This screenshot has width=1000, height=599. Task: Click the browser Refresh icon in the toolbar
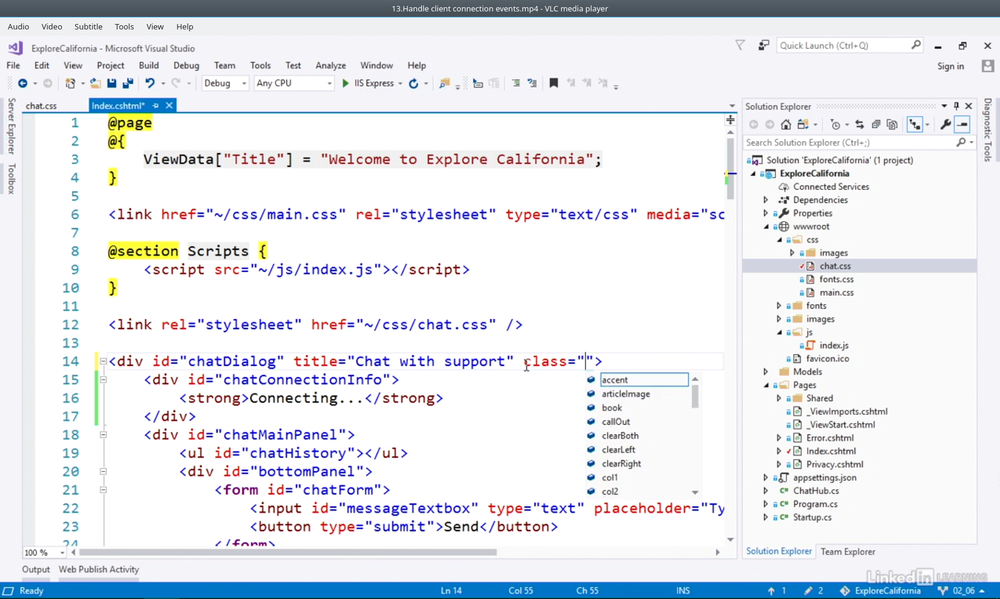(413, 84)
